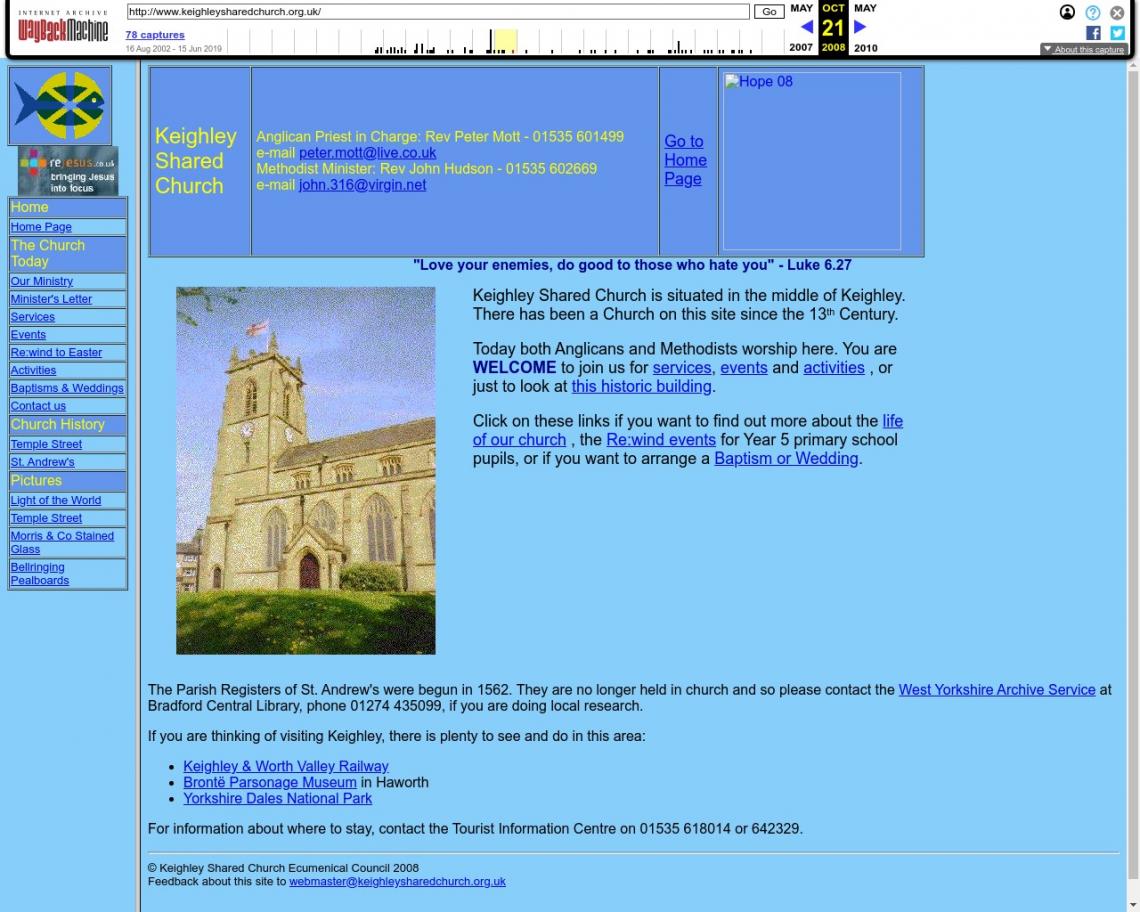Open Minister's Letter sidebar link
Image resolution: width=1140 pixels, height=912 pixels.
[x=51, y=299]
